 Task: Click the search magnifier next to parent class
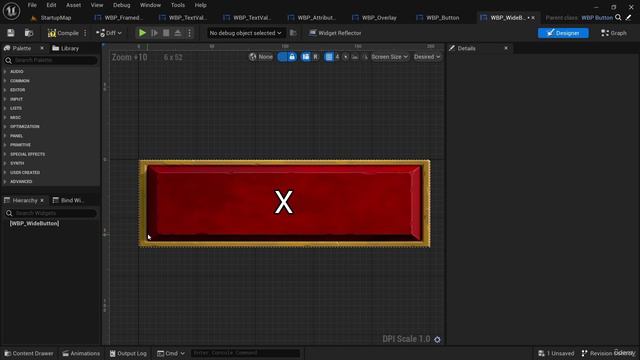pyautogui.click(x=618, y=18)
